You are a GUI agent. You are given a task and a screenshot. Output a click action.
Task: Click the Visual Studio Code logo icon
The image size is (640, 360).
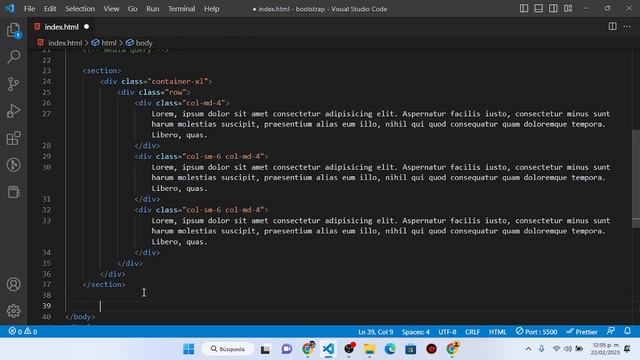tap(10, 8)
